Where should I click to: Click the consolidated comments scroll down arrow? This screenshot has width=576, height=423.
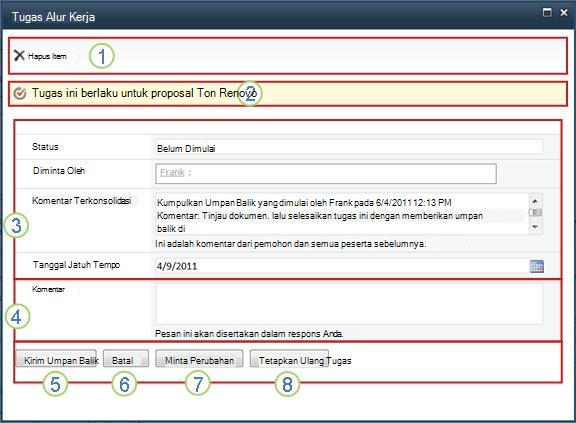click(x=535, y=227)
